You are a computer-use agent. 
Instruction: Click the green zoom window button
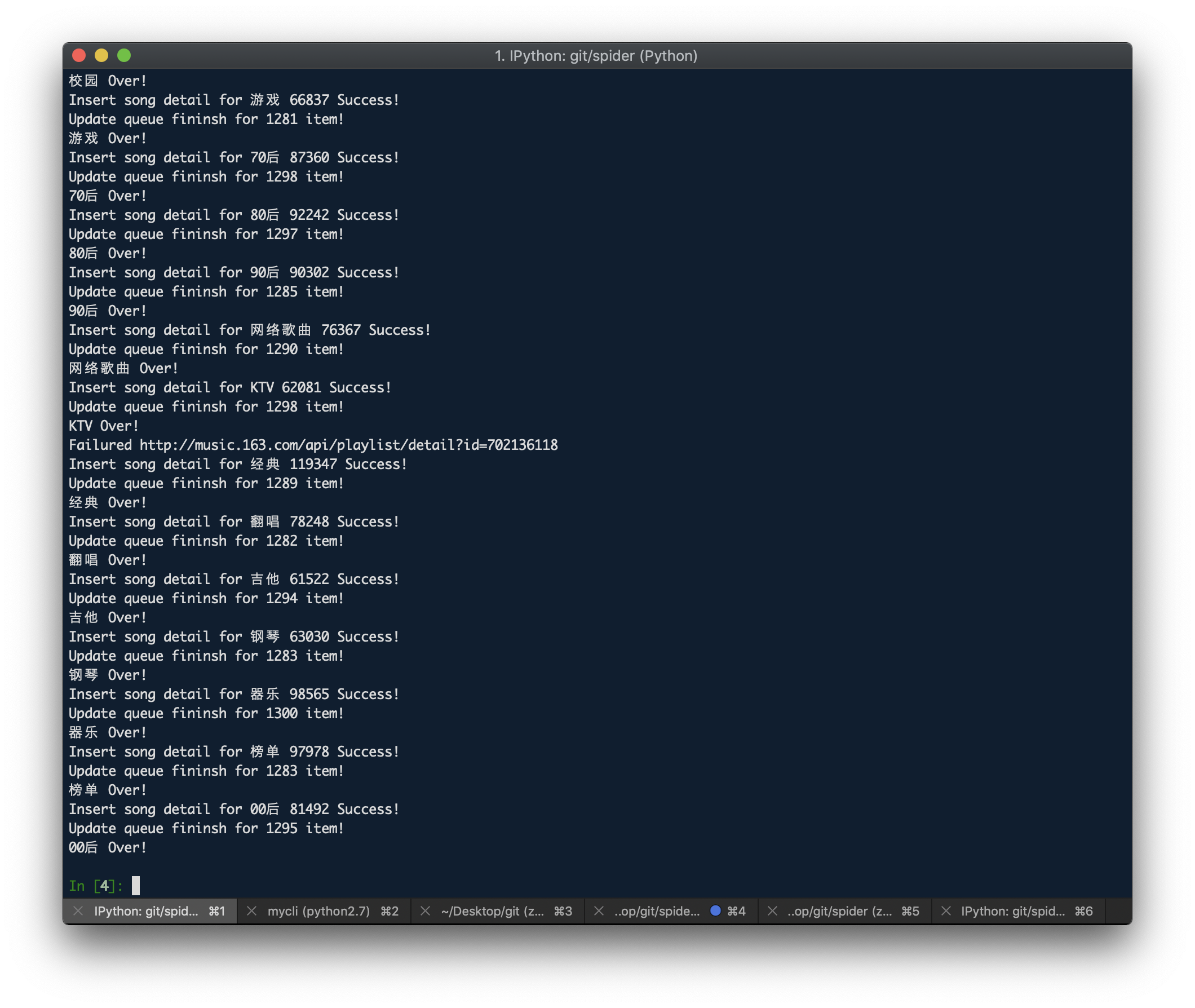click(124, 55)
